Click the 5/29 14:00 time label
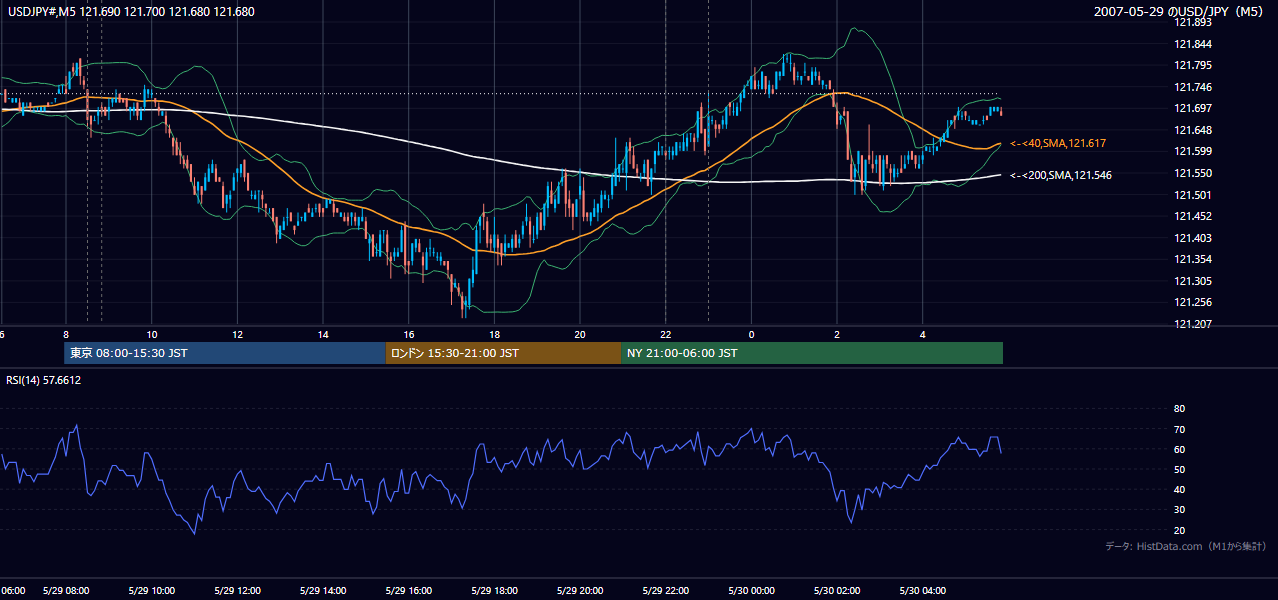The image size is (1278, 600). tap(323, 591)
